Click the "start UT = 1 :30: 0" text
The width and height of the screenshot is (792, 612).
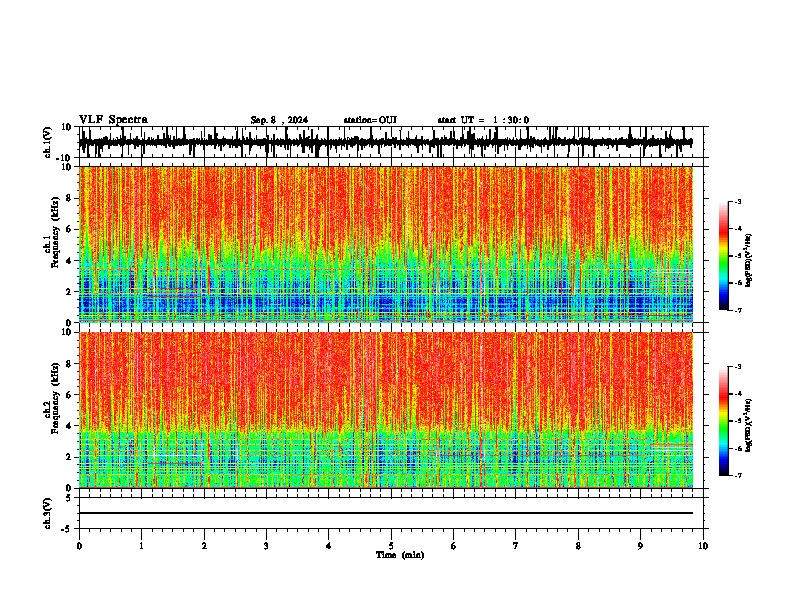[483, 120]
